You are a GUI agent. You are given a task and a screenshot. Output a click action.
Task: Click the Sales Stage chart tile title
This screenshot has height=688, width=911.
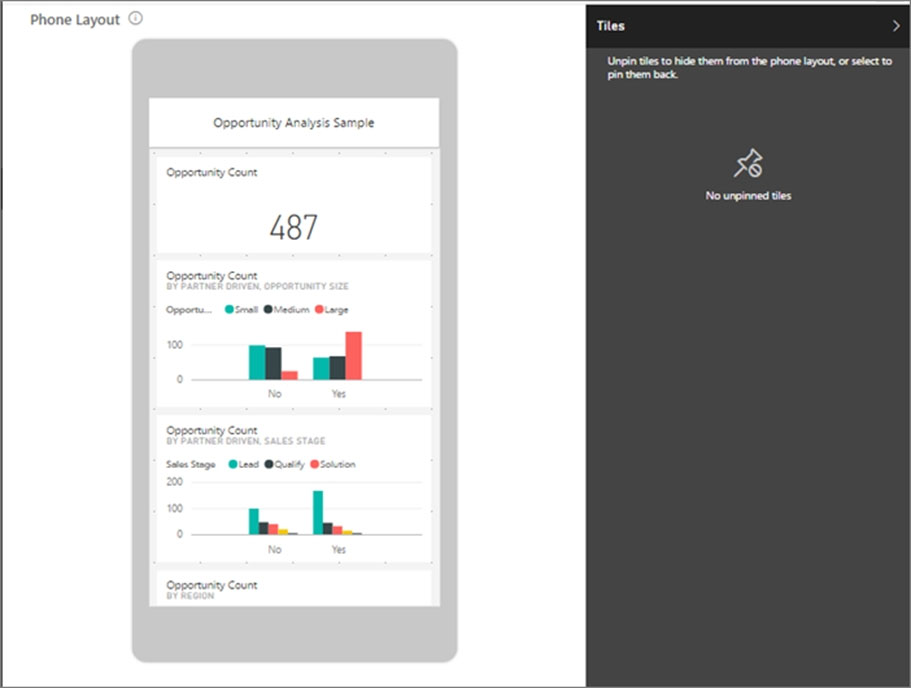tap(212, 430)
